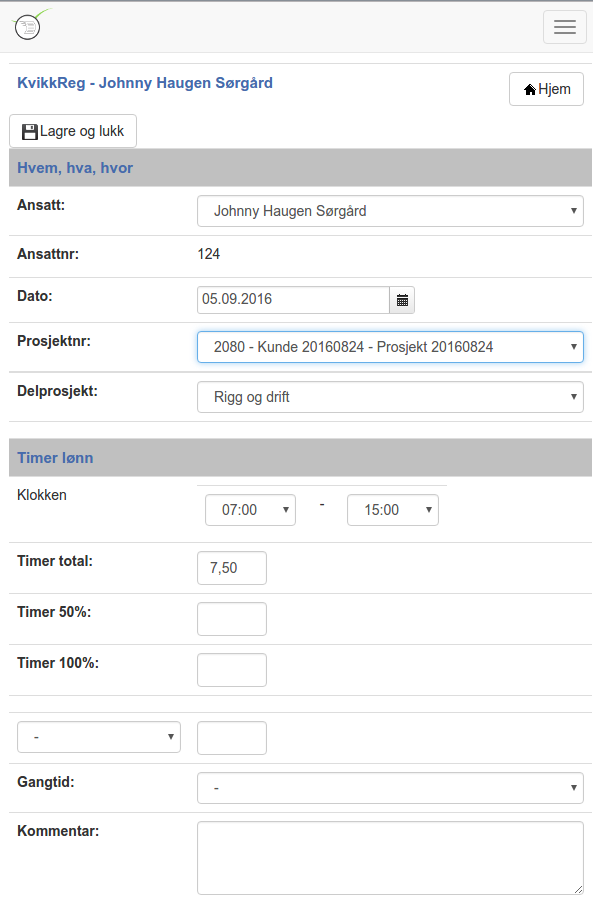Click the KvikkReg - Johnny Haugen Sørgård heading
The width and height of the screenshot is (593, 899).
pos(145,83)
